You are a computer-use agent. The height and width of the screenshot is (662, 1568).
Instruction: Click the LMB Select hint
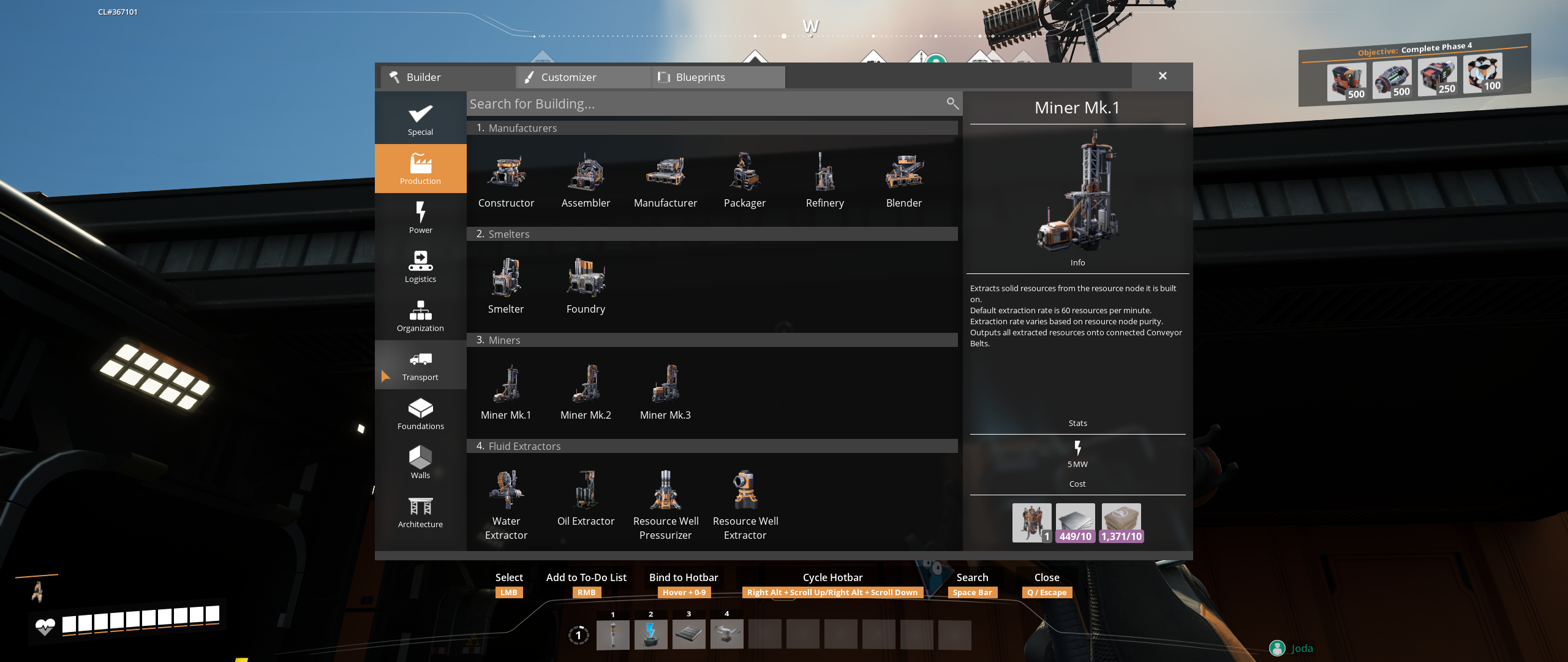509,592
